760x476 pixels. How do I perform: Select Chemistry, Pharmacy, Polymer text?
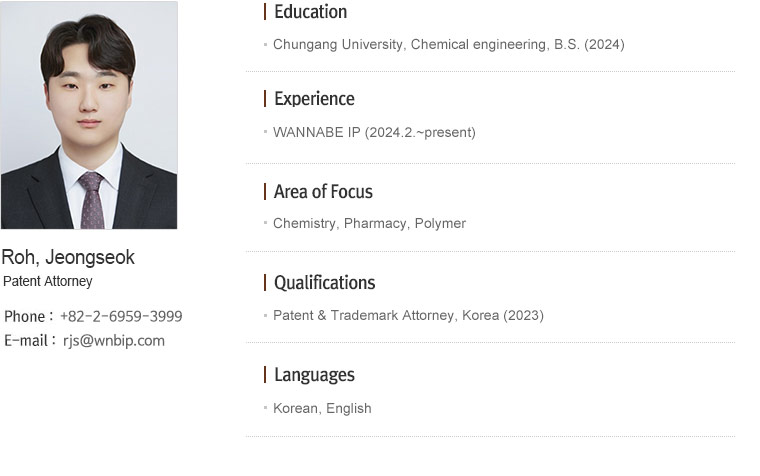[x=369, y=223]
